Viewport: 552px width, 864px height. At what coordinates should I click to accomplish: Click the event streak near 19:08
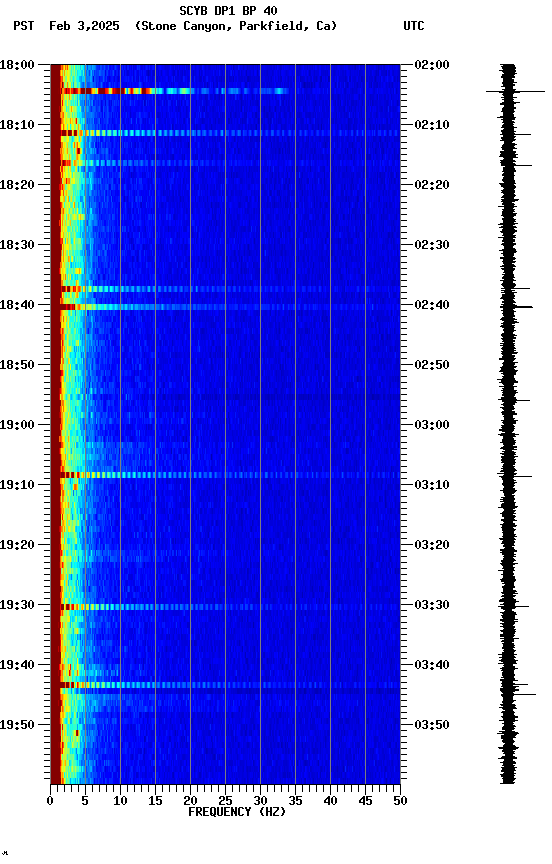point(230,475)
